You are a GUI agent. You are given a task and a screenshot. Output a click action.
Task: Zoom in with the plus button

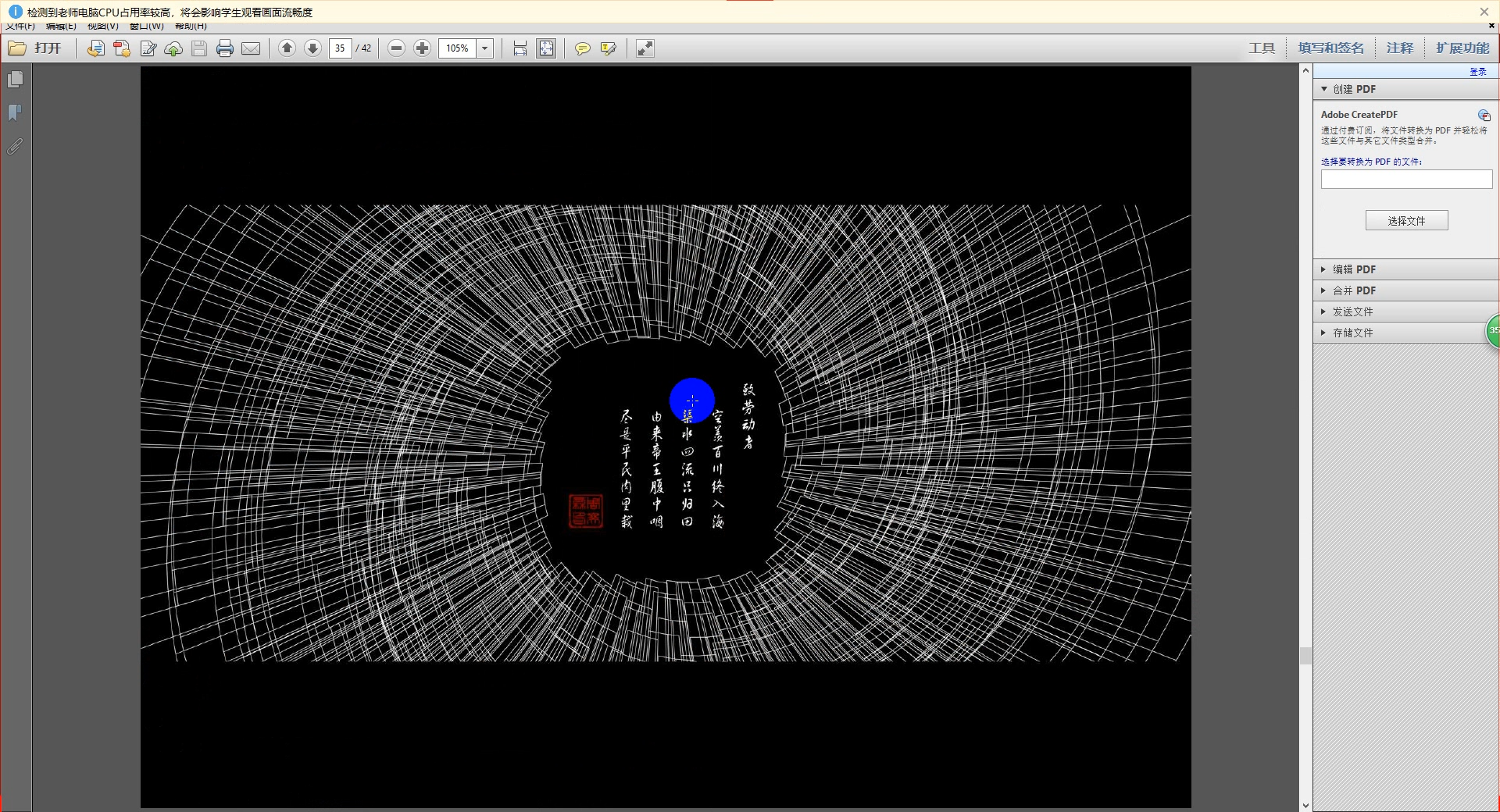[422, 48]
